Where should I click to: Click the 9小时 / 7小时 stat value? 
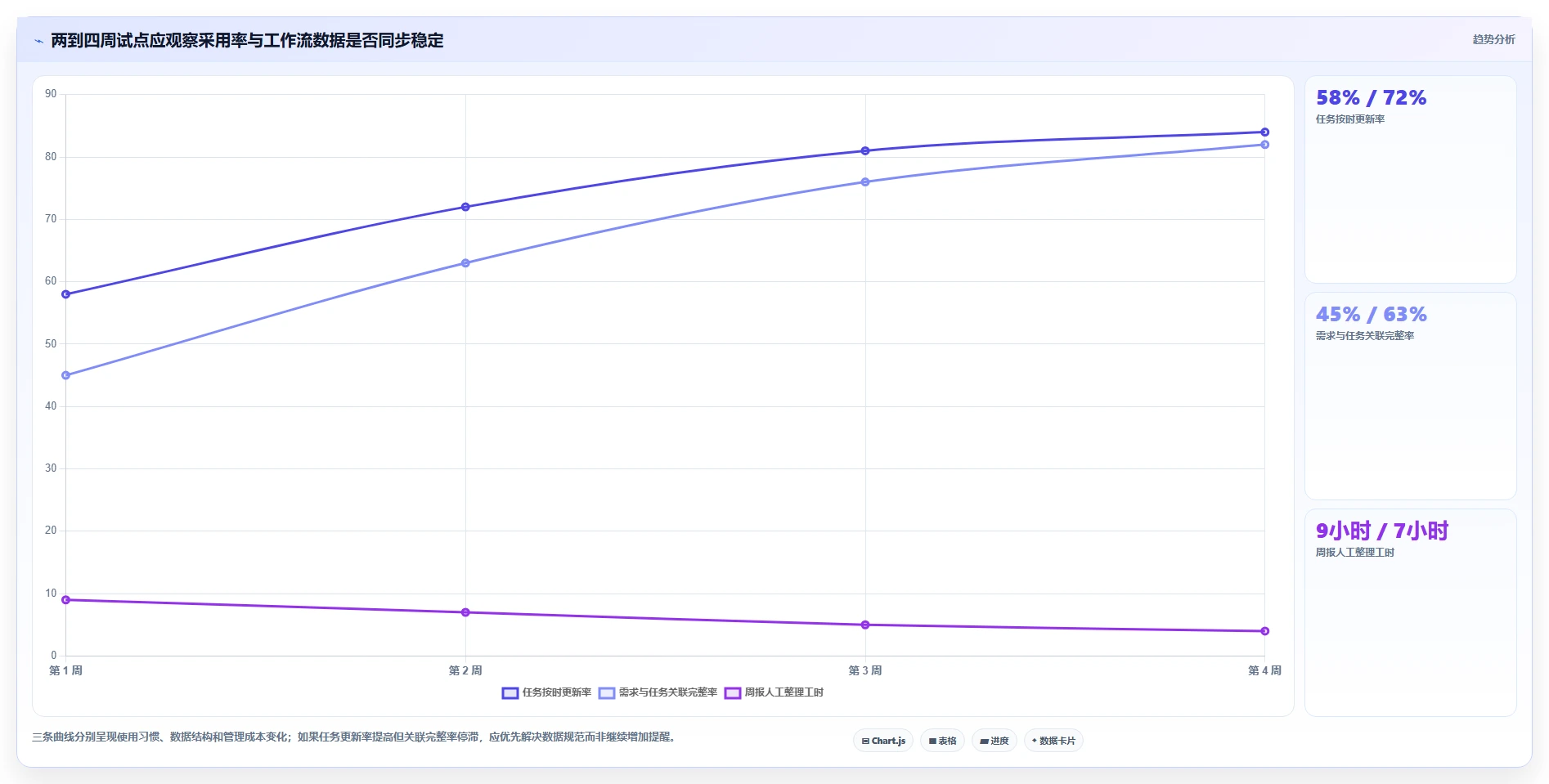(1382, 531)
